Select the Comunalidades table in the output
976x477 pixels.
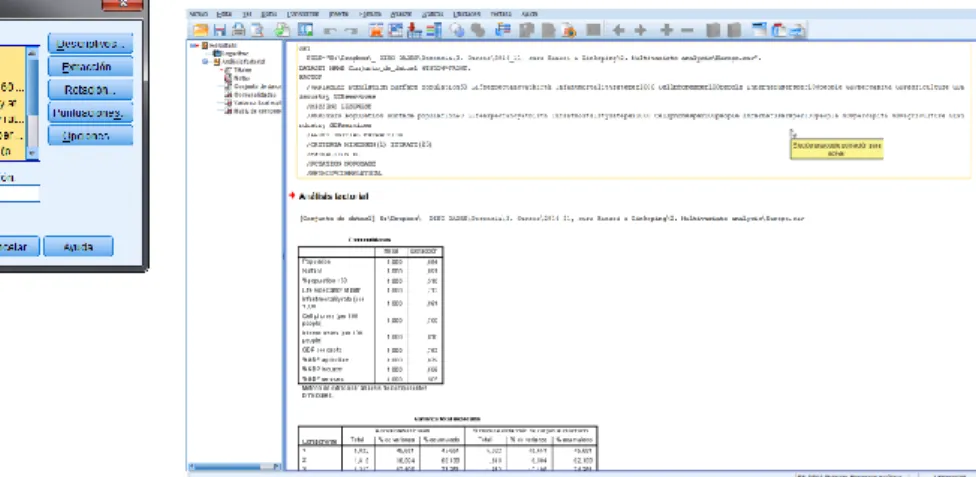click(370, 314)
